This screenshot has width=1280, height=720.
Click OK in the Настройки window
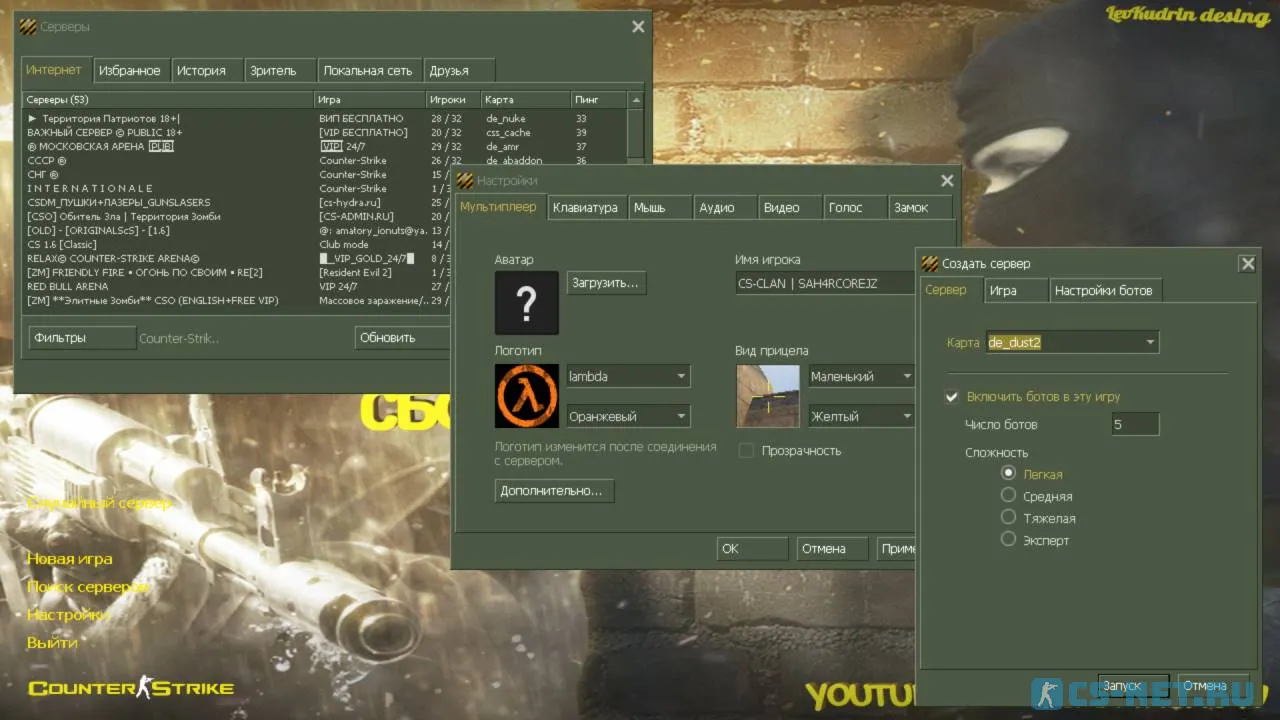752,549
